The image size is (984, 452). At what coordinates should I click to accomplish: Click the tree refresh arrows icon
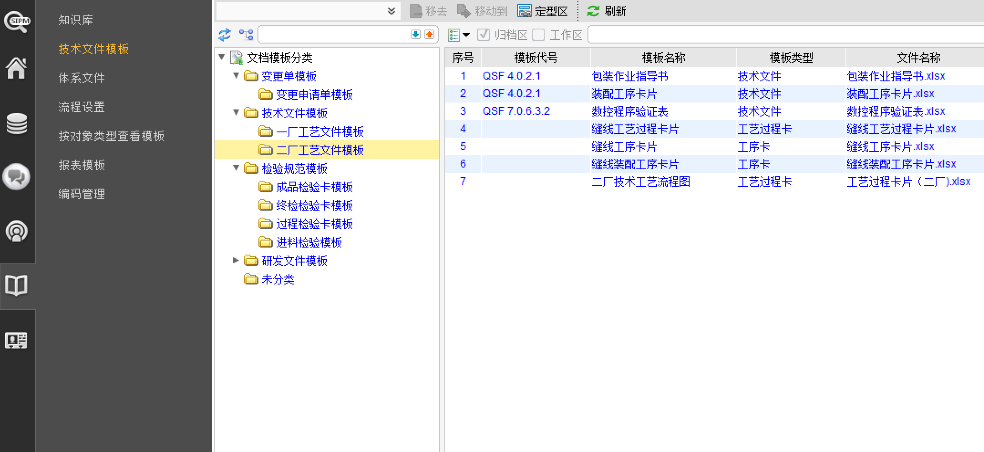click(225, 35)
